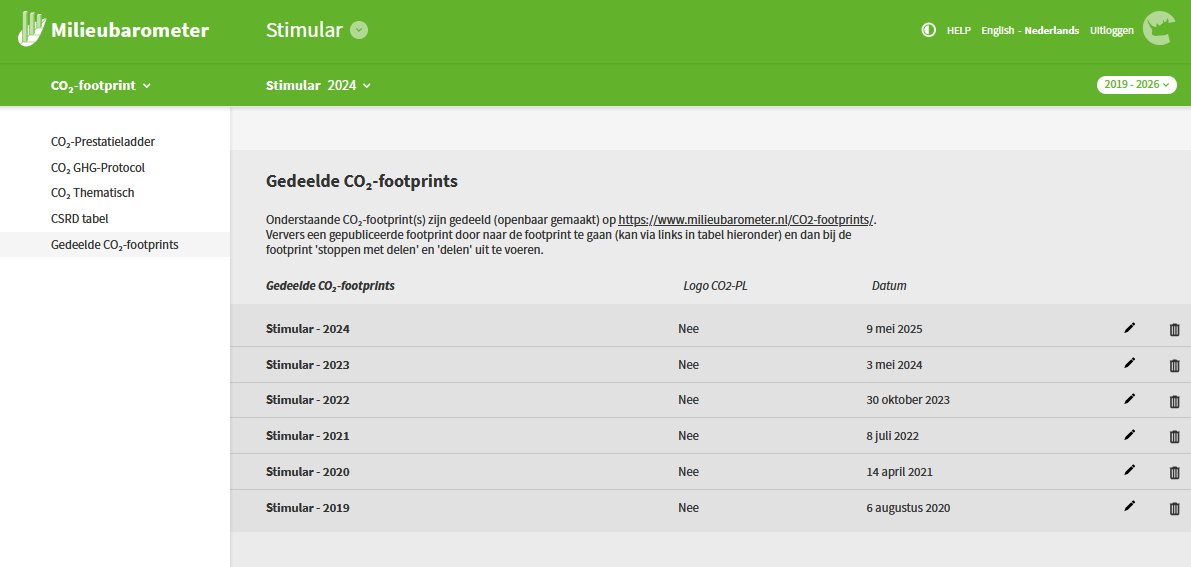Screen dimensions: 1191x567
Task: Switch language to English
Action: tap(997, 30)
